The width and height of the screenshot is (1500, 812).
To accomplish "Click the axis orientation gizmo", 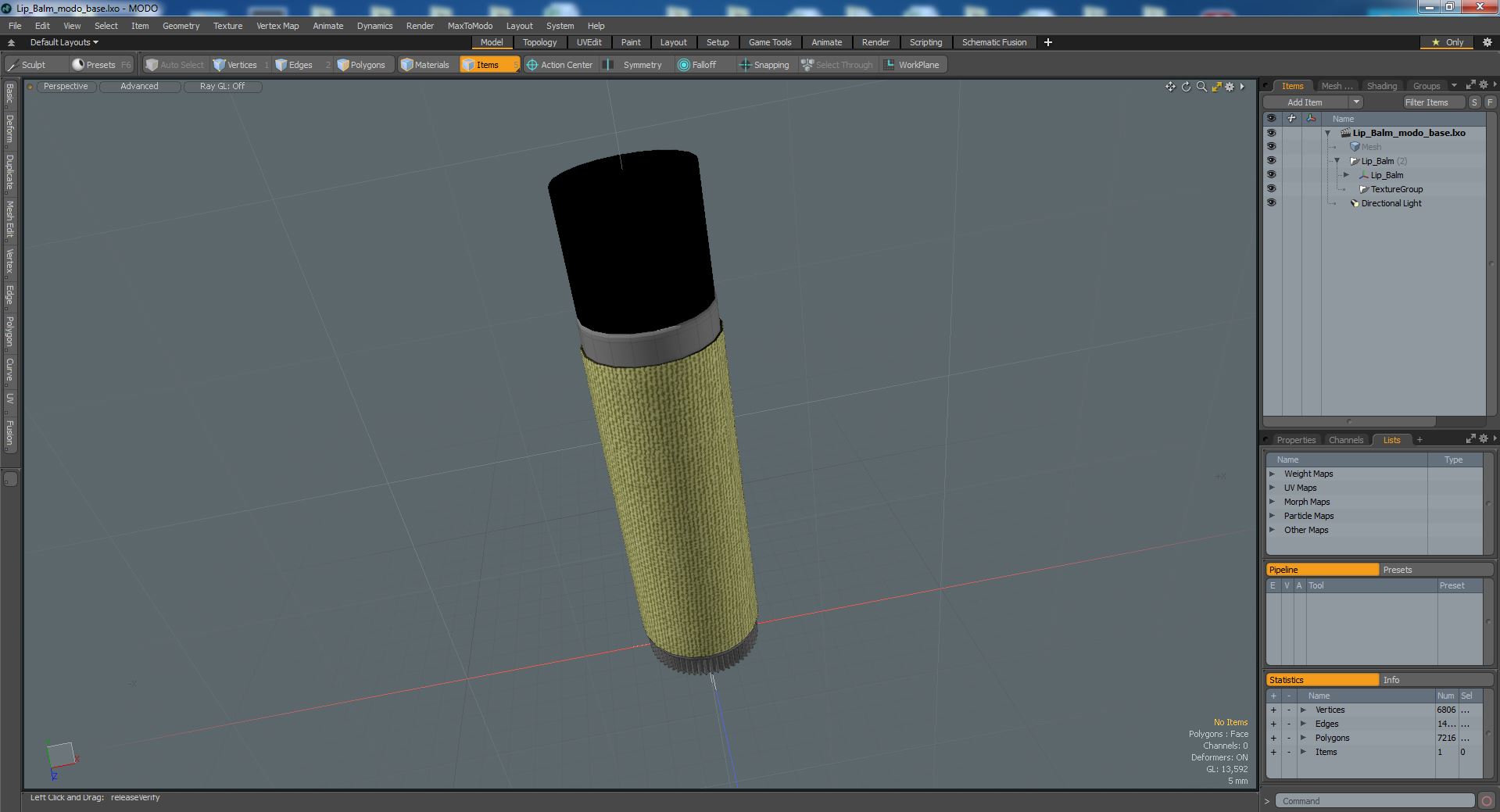I will 61,758.
